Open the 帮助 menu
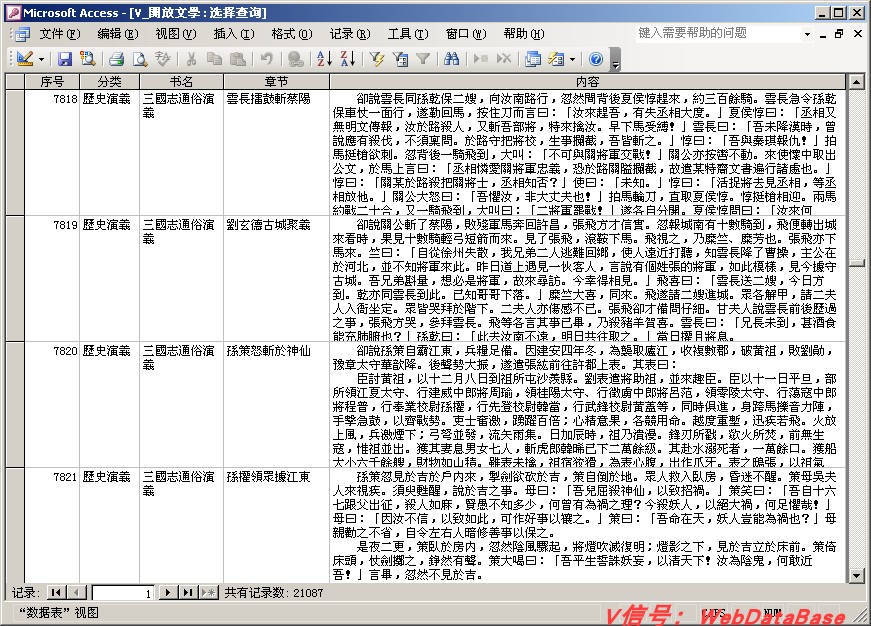Image resolution: width=871 pixels, height=626 pixels. click(x=524, y=34)
